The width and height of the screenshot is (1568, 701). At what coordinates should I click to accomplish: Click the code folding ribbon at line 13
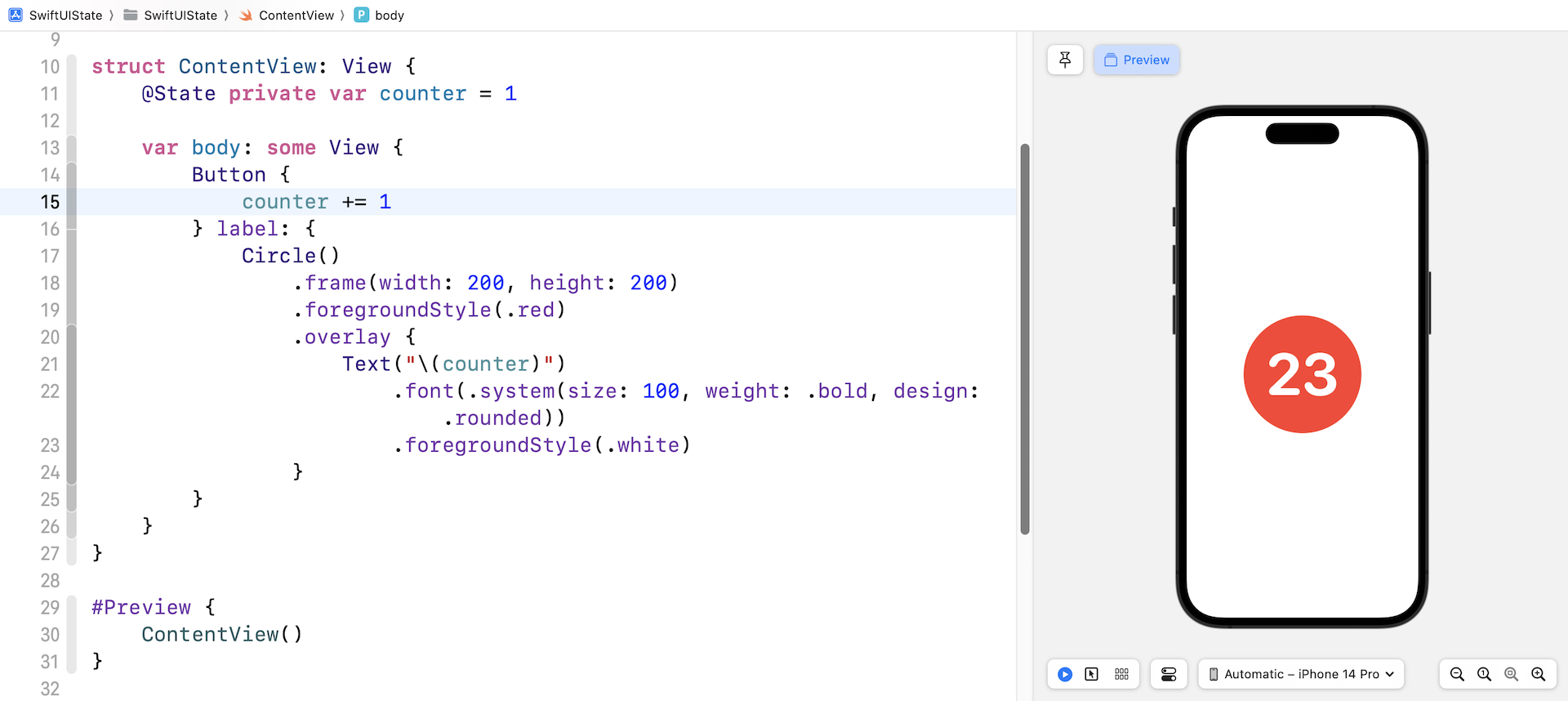tap(71, 148)
